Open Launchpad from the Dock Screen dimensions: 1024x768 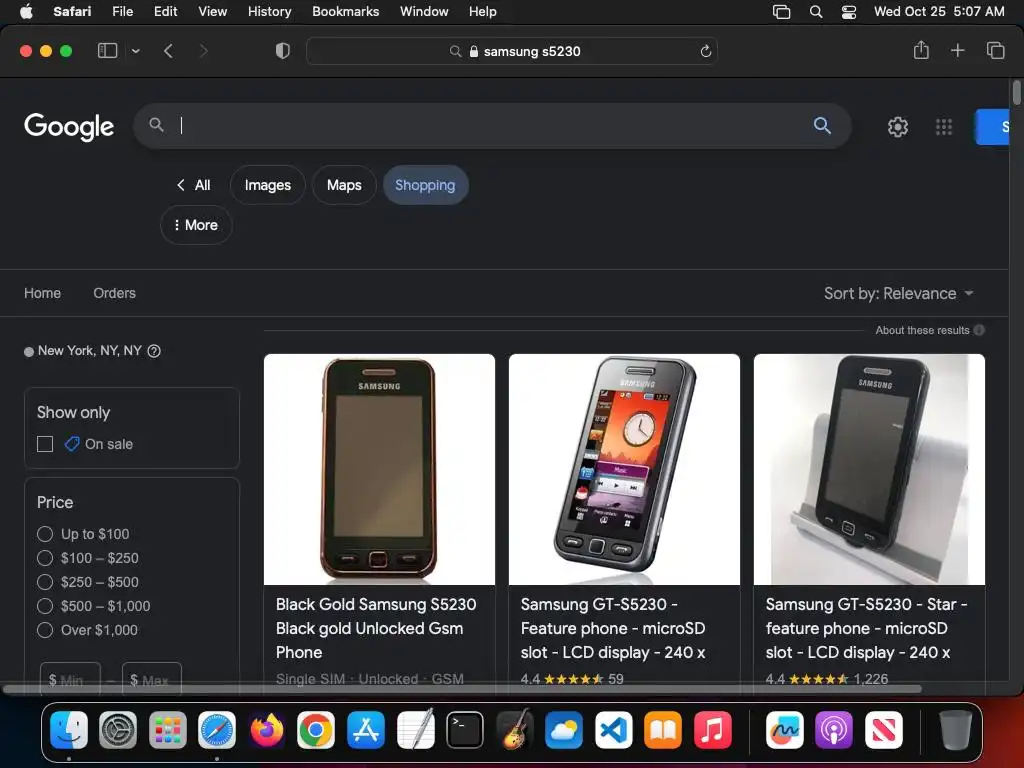(168, 730)
